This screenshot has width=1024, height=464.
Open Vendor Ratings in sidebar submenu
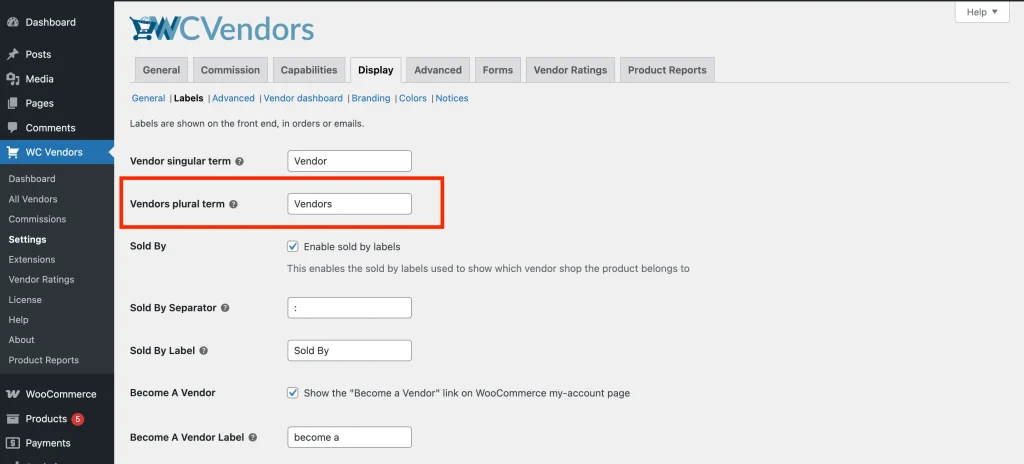41,279
